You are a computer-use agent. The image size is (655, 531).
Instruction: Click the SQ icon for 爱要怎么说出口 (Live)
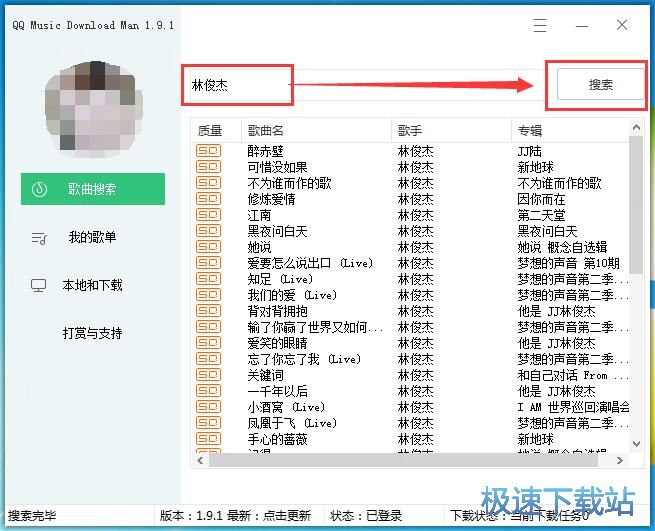point(208,263)
